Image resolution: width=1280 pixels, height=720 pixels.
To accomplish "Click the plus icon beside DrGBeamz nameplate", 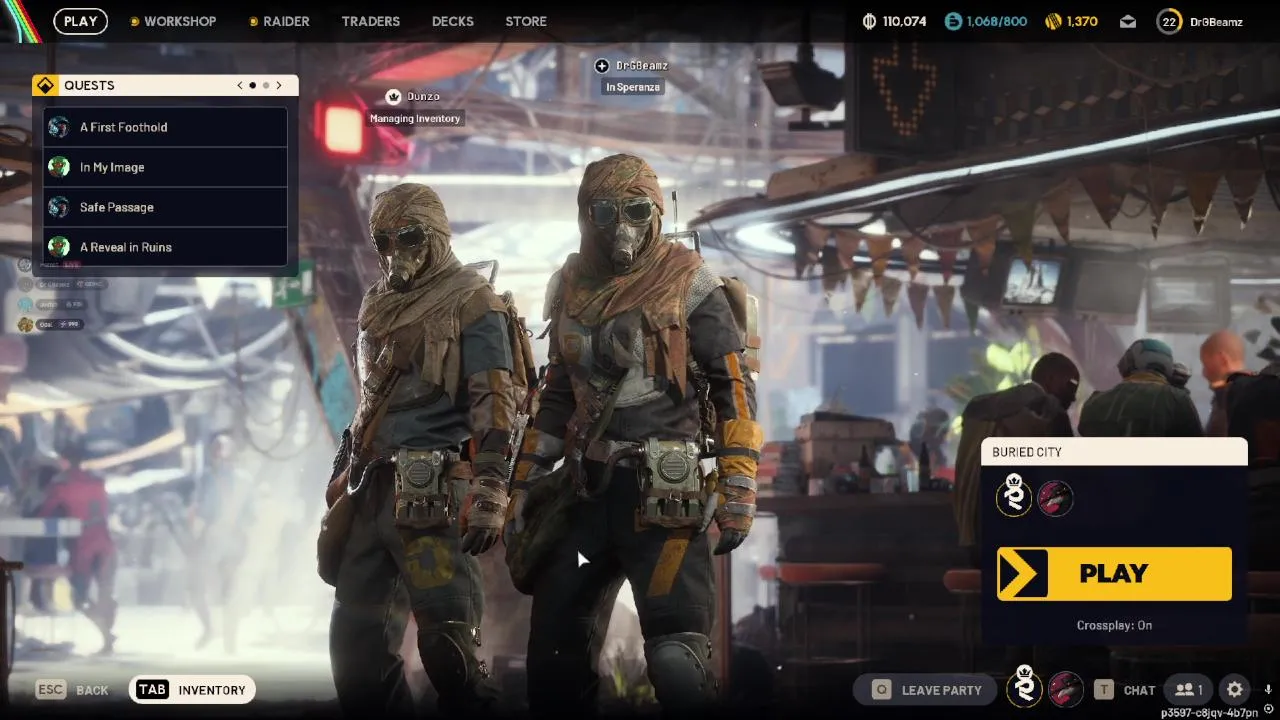I will (602, 66).
